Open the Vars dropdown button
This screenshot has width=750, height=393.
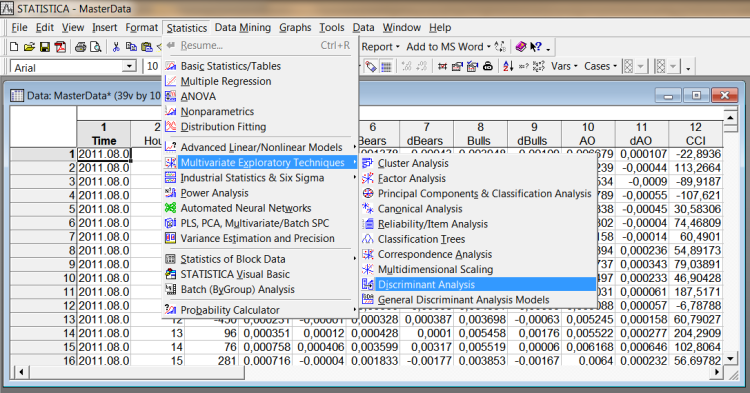564,66
